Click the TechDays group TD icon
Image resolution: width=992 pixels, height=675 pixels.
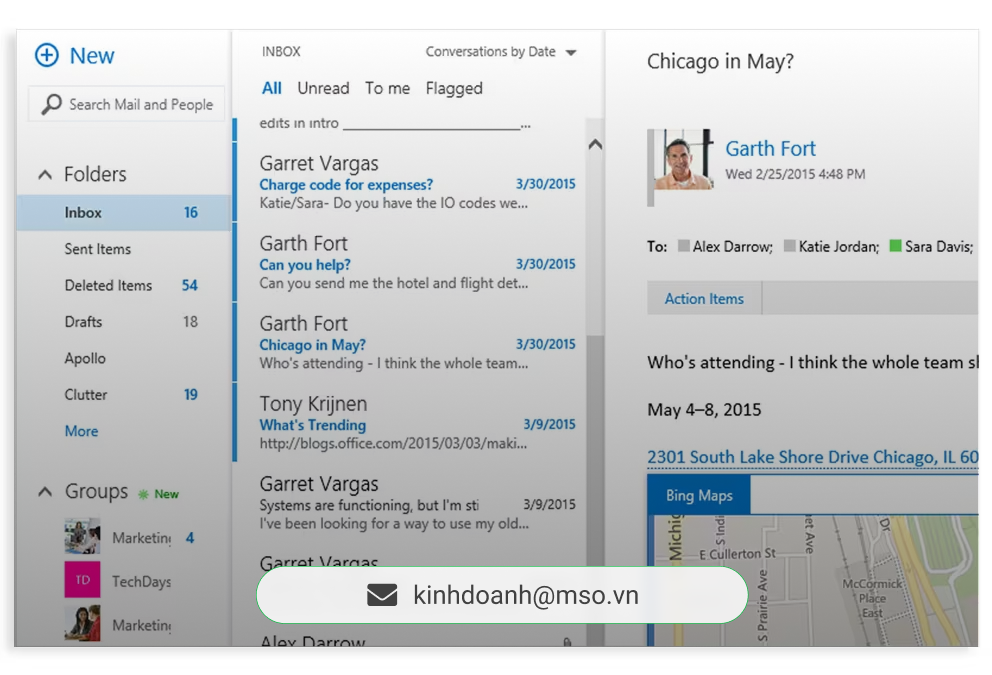82,580
